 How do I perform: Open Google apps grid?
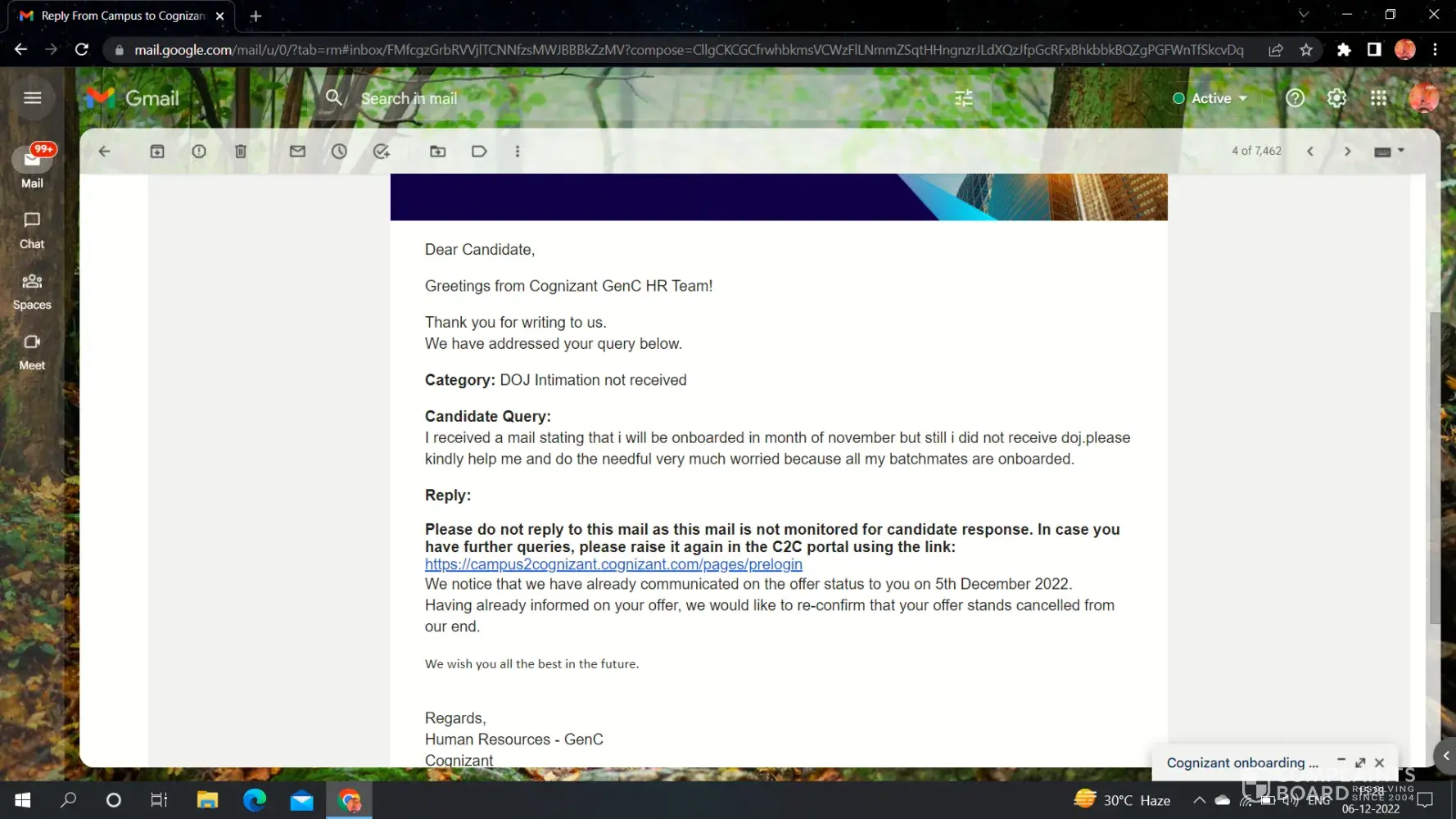click(1379, 98)
